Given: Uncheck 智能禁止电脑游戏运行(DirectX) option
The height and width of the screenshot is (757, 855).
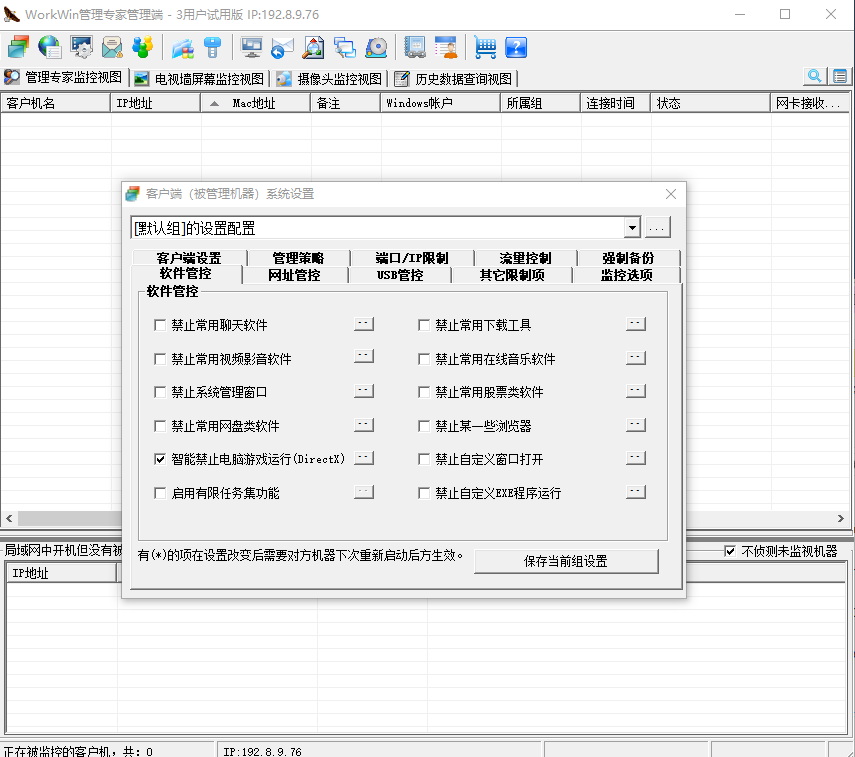Looking at the screenshot, I should tap(160, 459).
